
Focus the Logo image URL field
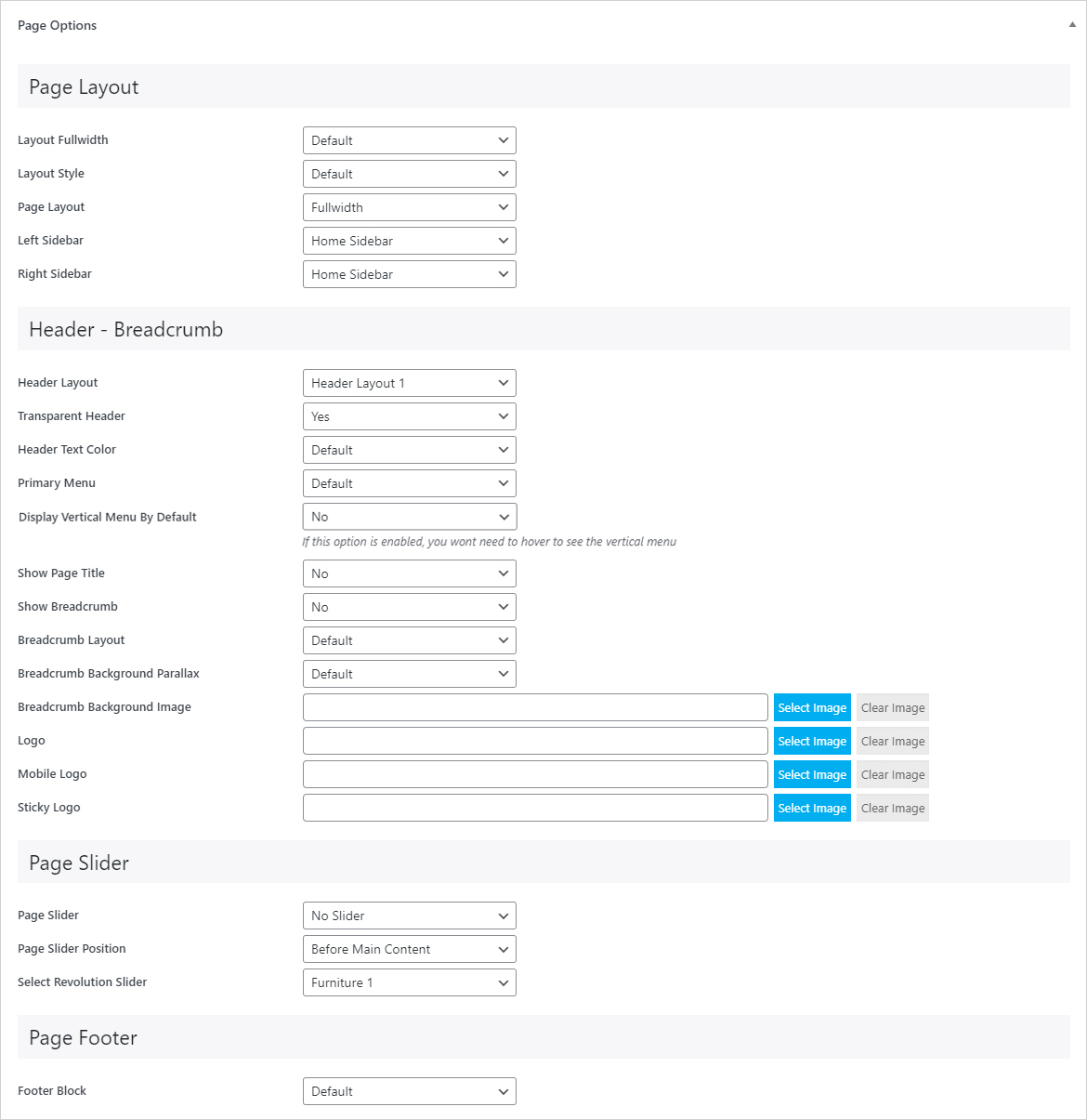(x=535, y=741)
